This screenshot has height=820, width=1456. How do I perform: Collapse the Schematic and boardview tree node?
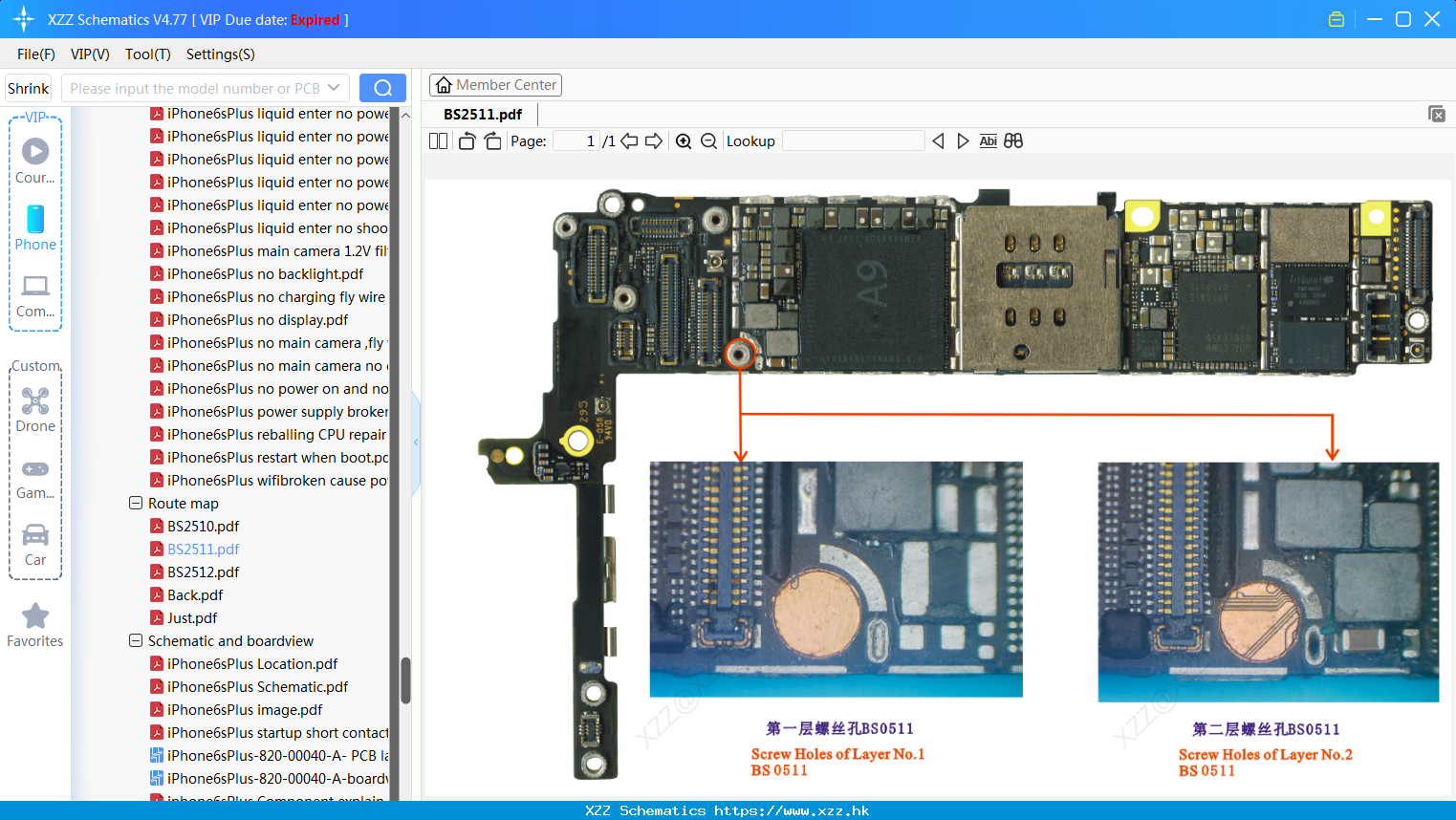(x=136, y=640)
